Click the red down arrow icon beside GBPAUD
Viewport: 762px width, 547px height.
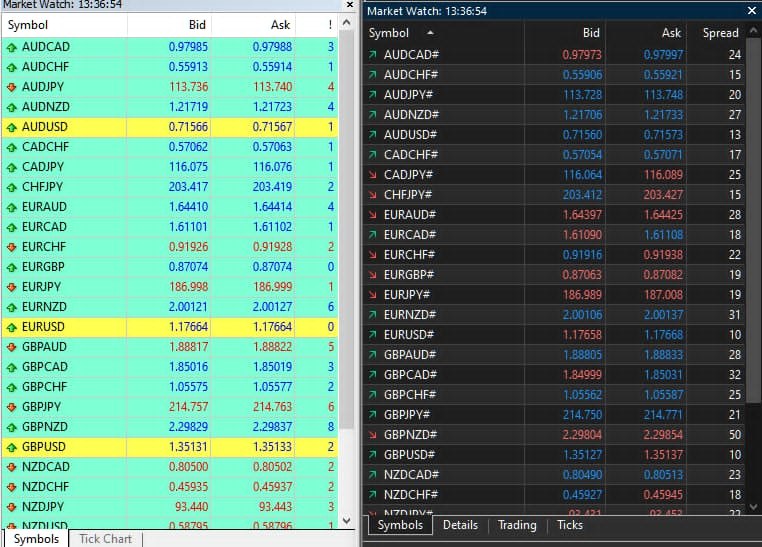click(12, 347)
